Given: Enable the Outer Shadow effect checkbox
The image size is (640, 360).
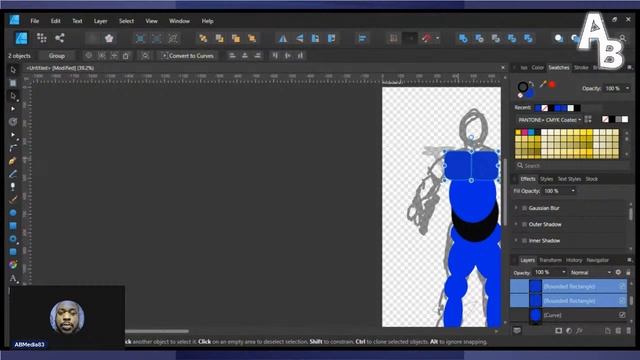Looking at the screenshot, I should 524,224.
